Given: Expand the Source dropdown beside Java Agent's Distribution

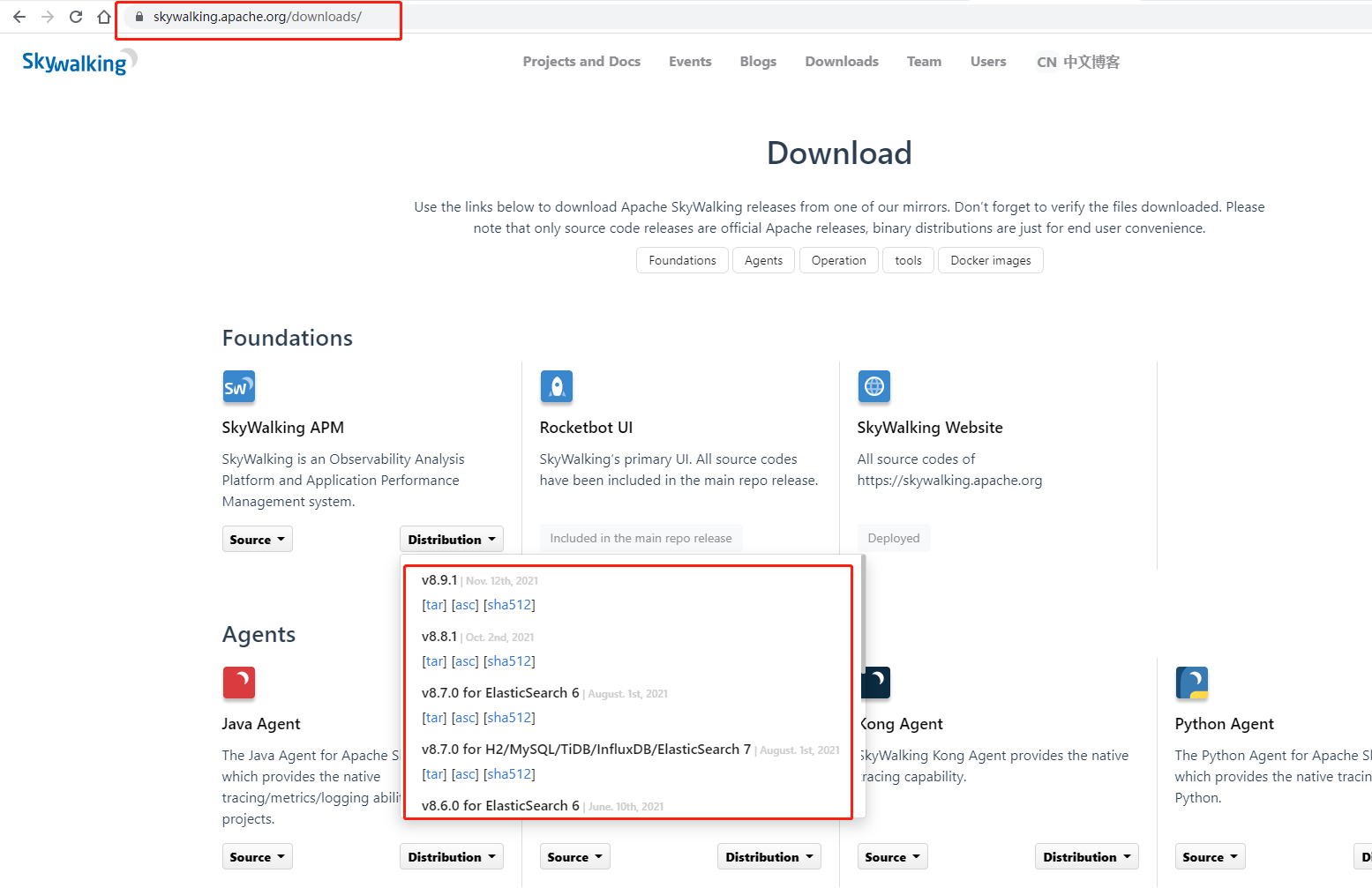Looking at the screenshot, I should pyautogui.click(x=574, y=857).
